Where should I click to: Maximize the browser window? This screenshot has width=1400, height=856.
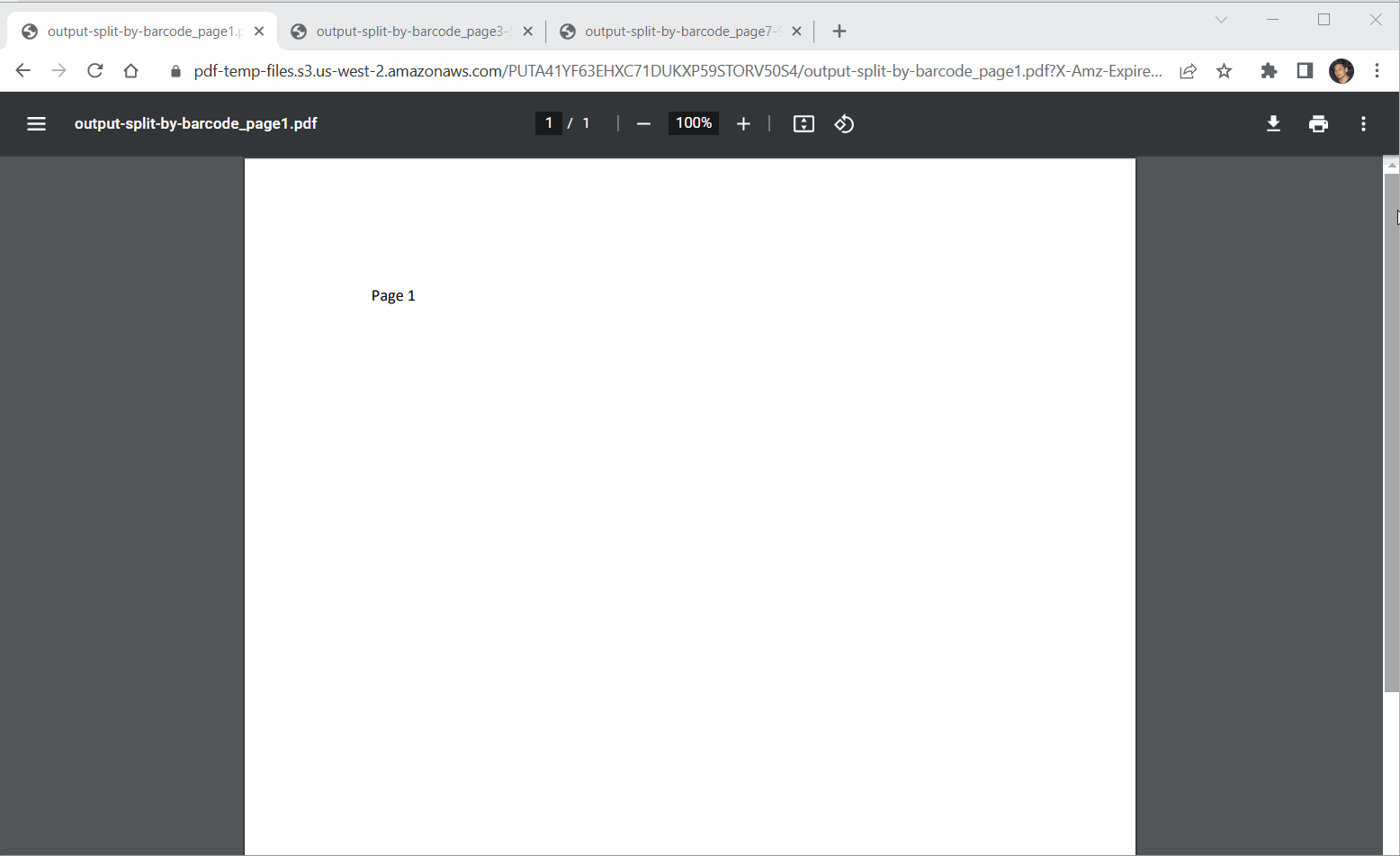coord(1324,20)
